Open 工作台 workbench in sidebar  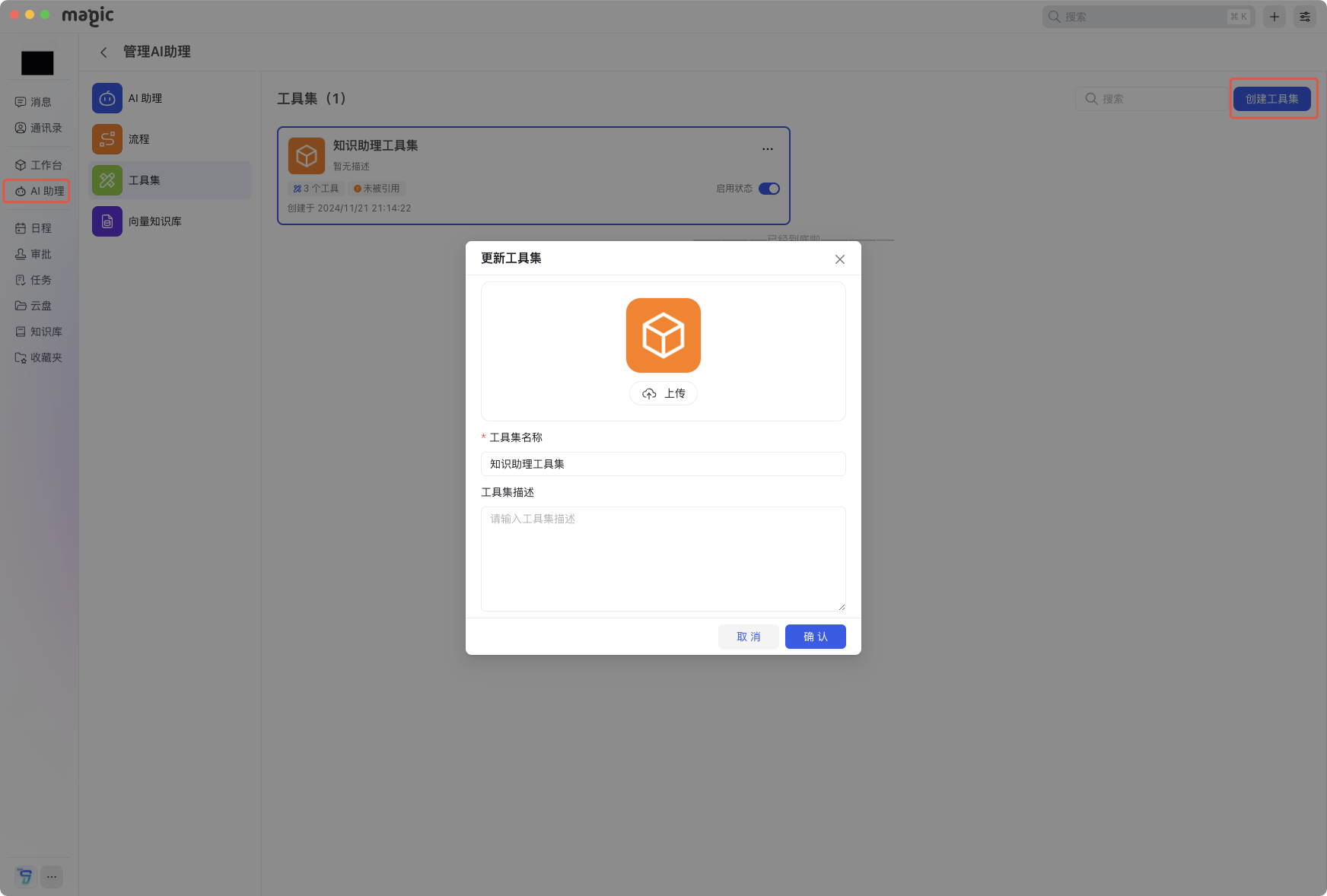[39, 165]
